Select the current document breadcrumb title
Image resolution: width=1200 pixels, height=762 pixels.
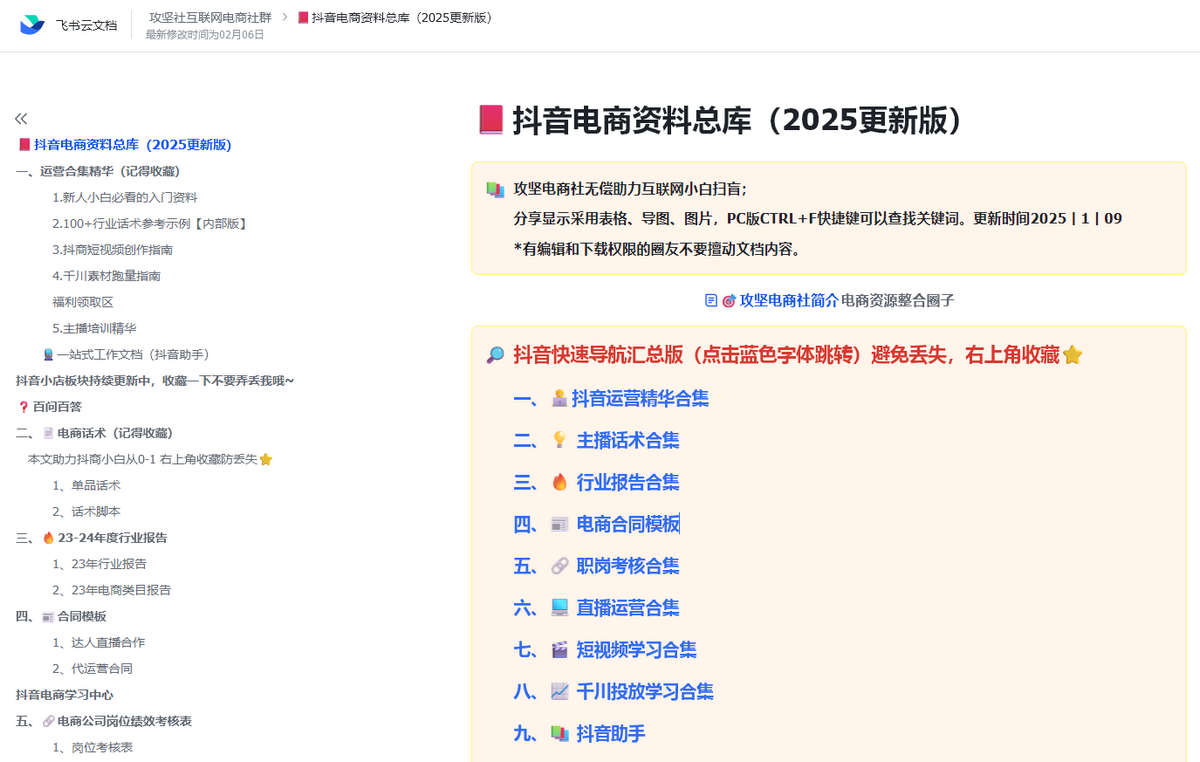point(401,17)
